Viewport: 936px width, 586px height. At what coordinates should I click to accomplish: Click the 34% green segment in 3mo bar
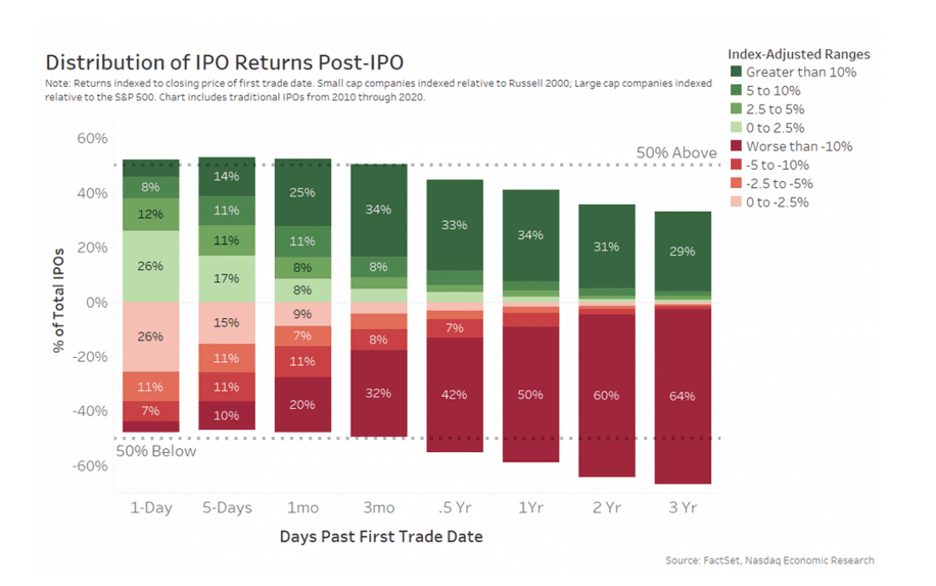pyautogui.click(x=378, y=210)
